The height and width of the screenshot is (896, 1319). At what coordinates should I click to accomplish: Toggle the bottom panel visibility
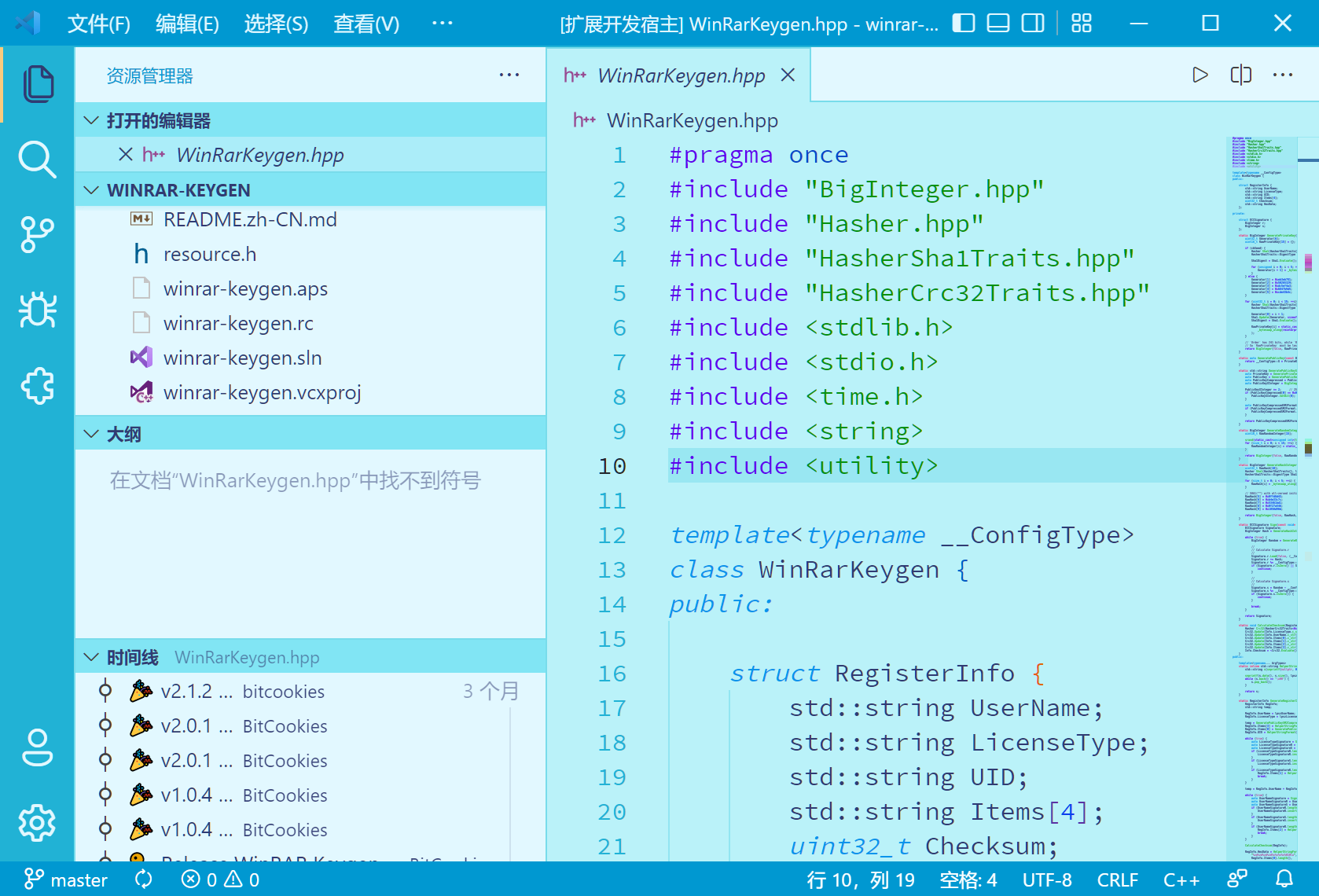pos(998,24)
